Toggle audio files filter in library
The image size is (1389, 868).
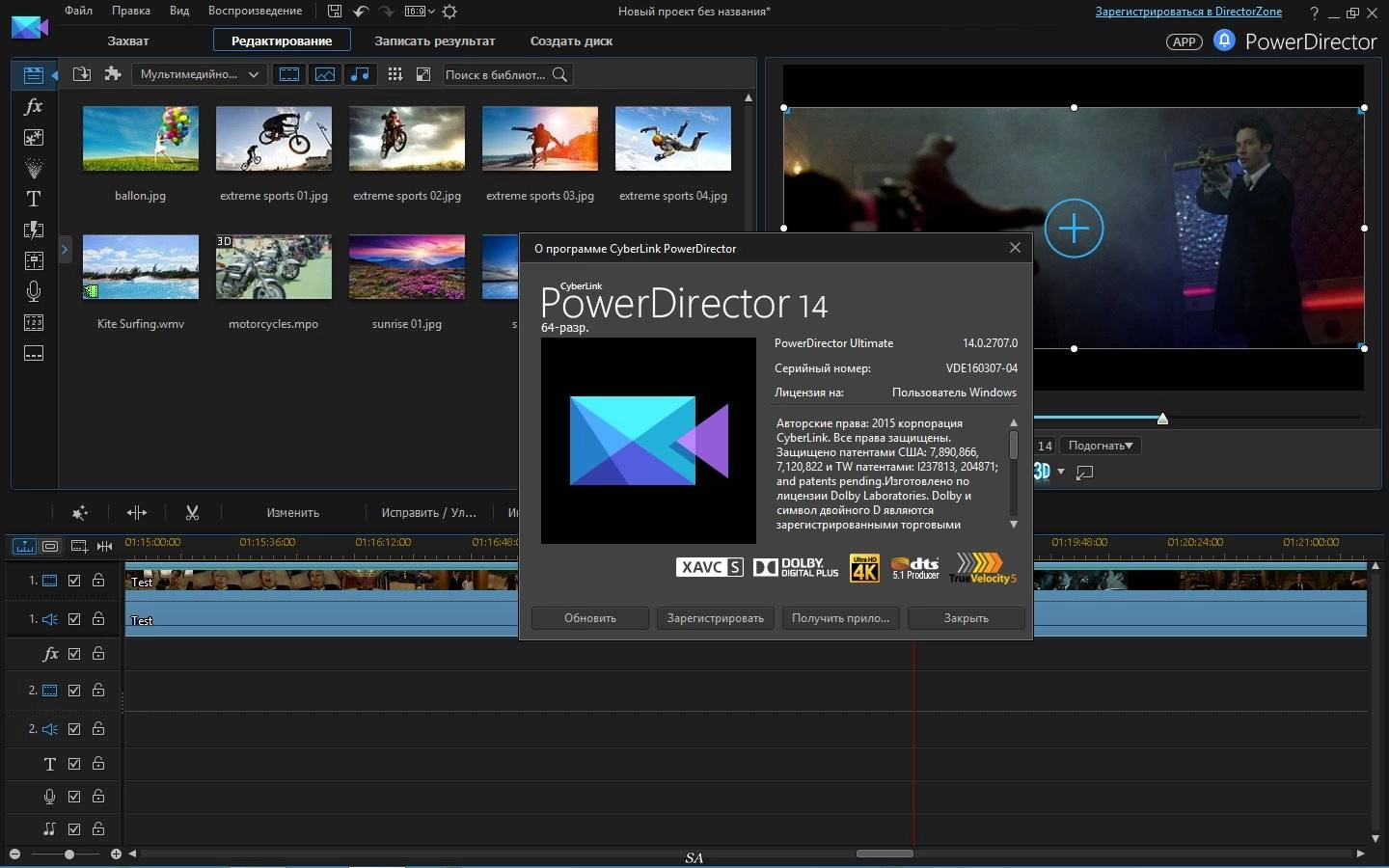click(x=360, y=74)
